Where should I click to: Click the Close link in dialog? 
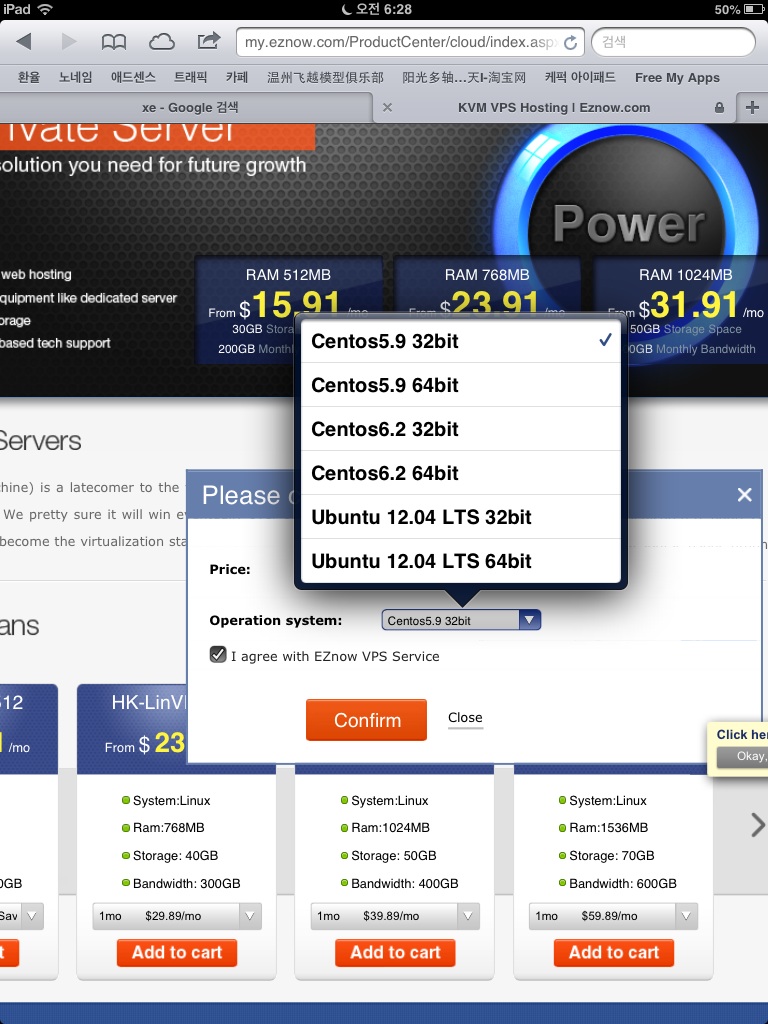pos(465,718)
